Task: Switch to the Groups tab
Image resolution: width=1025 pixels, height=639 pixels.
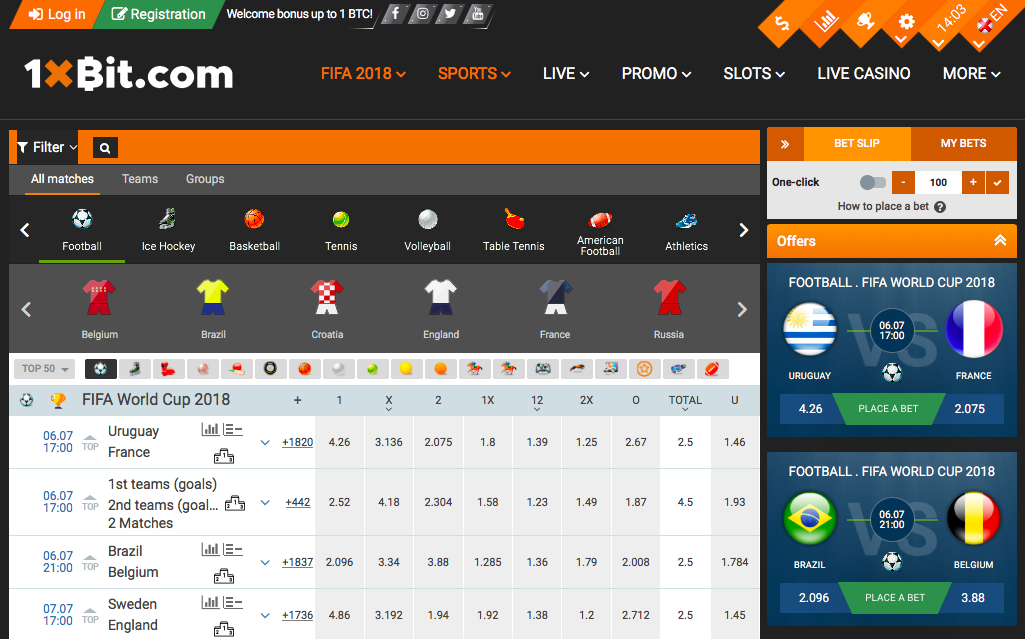Action: (205, 179)
